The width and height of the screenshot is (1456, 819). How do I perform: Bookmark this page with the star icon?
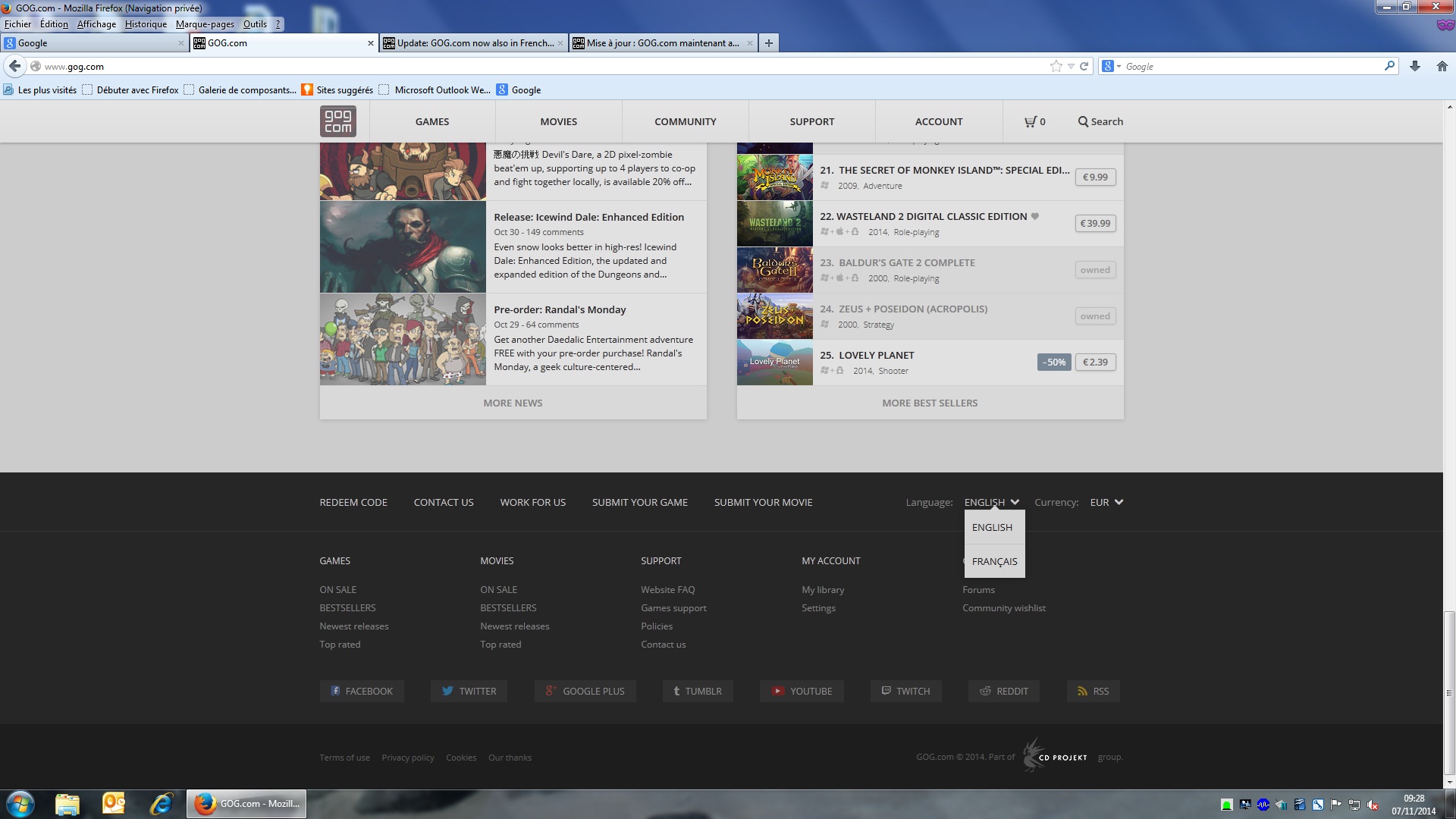[x=1056, y=66]
